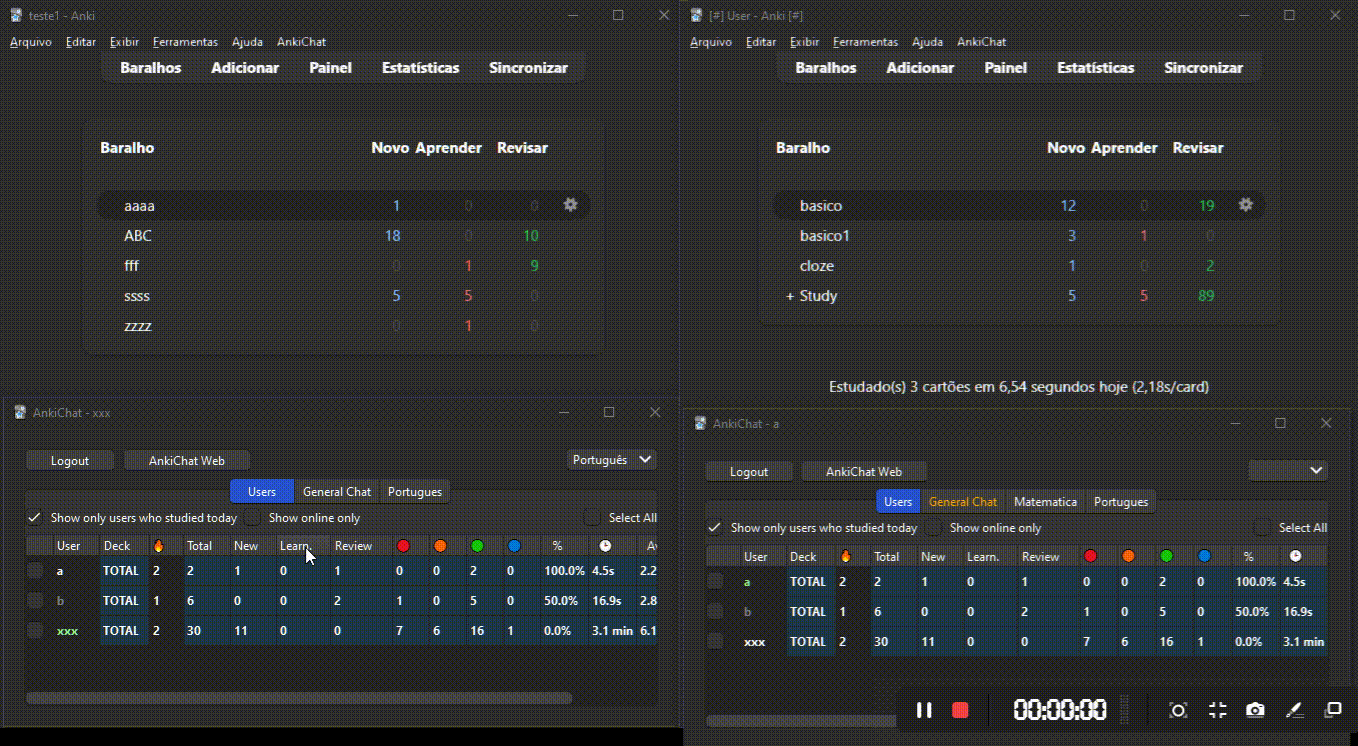Check the Select All box in AnkiChat - xxx
Image resolution: width=1358 pixels, height=746 pixels.
tap(593, 518)
